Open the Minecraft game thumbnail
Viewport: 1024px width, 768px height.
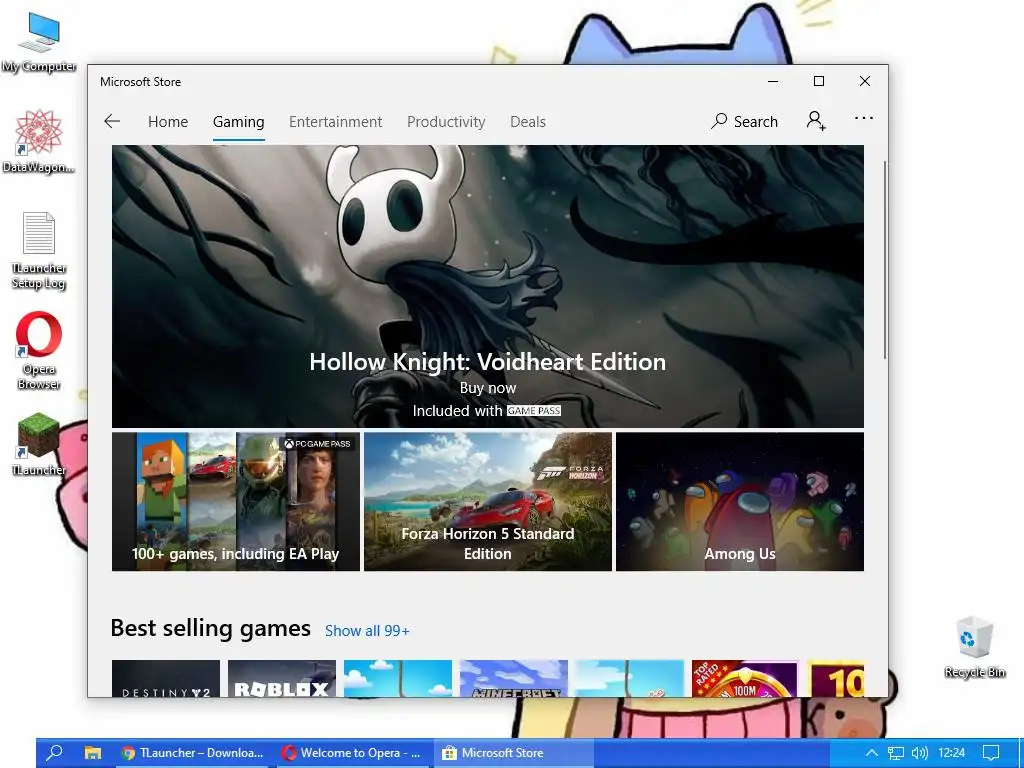[x=514, y=679]
